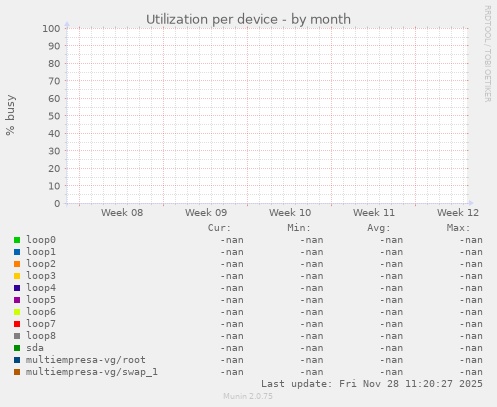Select the loop4 legend label
This screenshot has width=497, height=407.
(41, 288)
